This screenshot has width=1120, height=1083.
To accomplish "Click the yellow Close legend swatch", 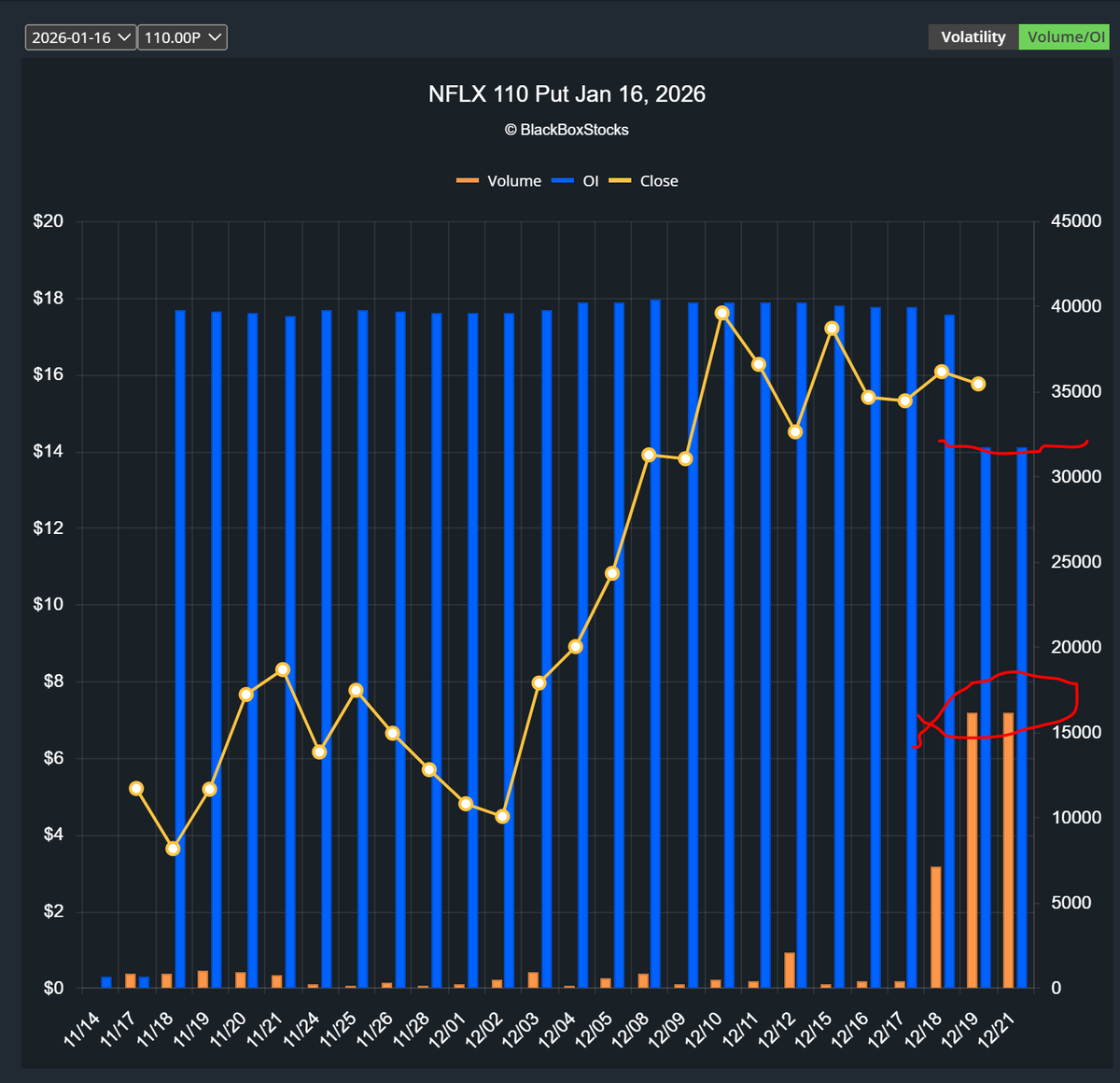I will click(x=621, y=181).
